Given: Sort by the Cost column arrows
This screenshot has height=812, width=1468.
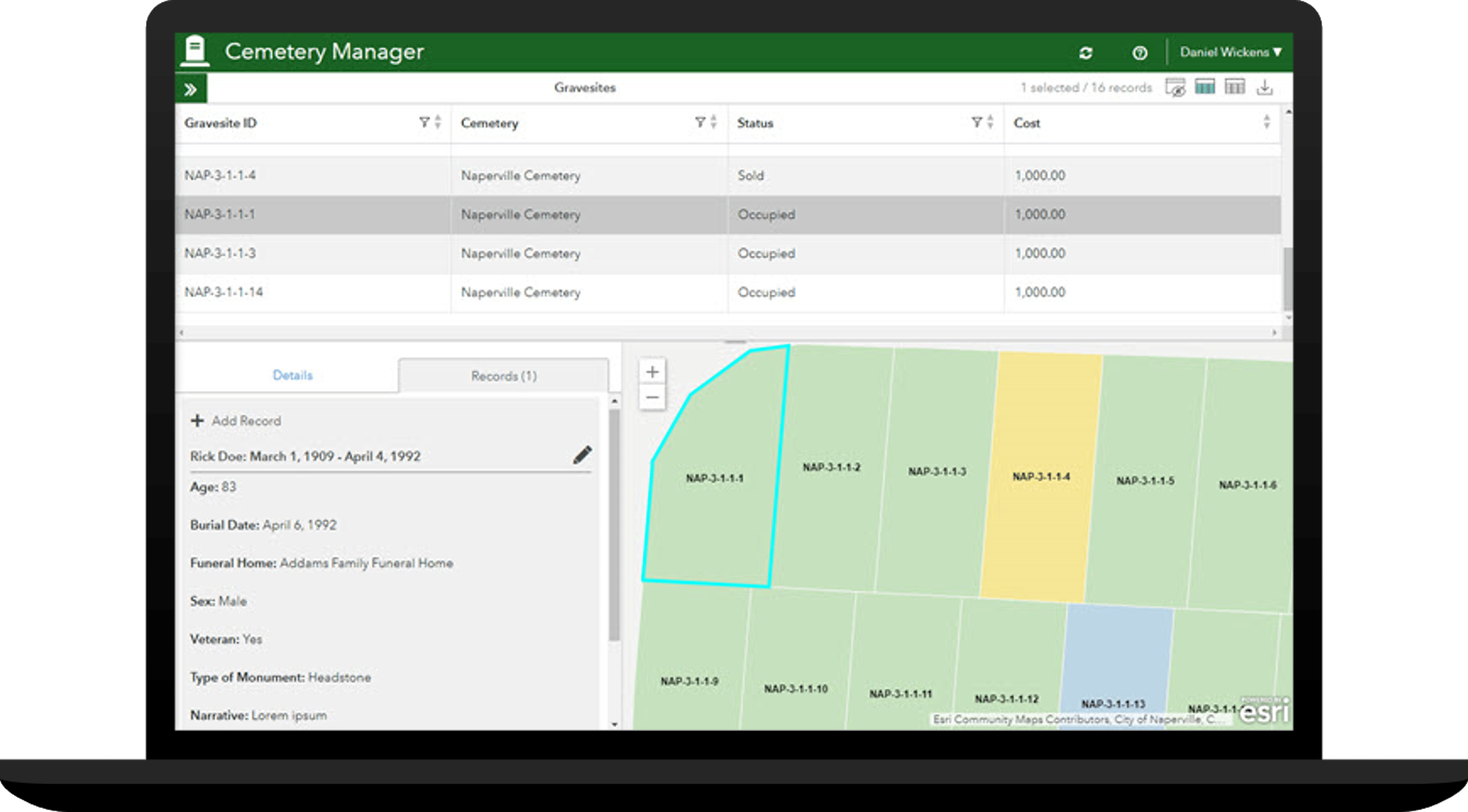Looking at the screenshot, I should (1266, 122).
